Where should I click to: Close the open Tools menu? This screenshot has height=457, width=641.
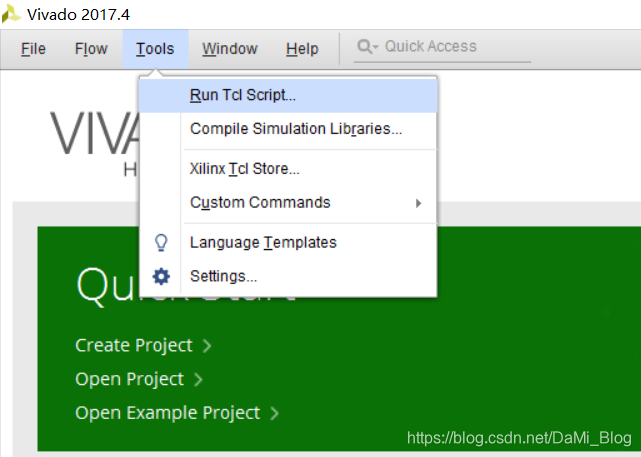(155, 49)
